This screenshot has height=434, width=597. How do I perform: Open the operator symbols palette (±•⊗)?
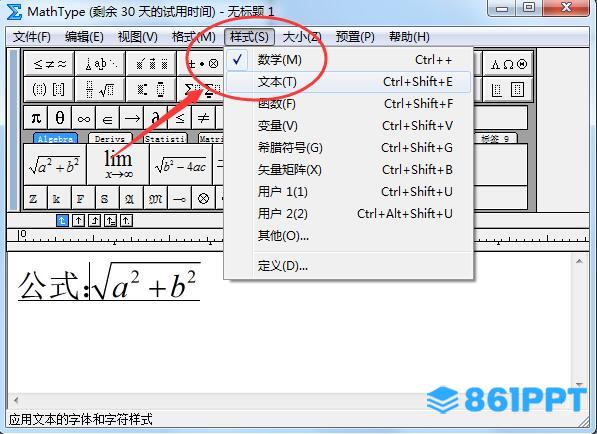[202, 64]
